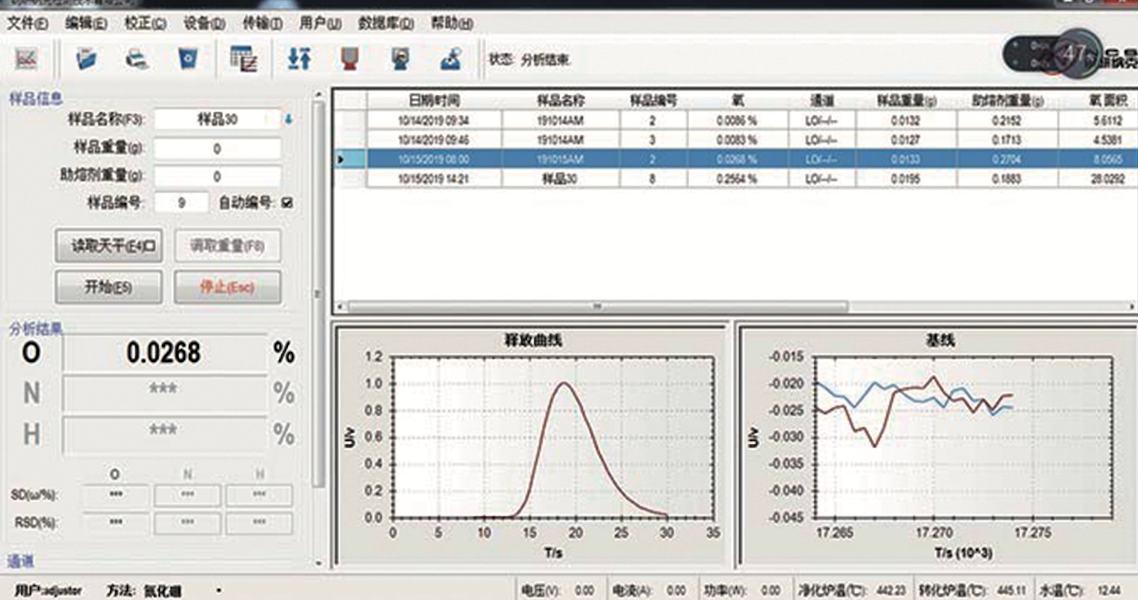Click the open folder toolbar icon
Viewport: 1138px width, 600px height.
pyautogui.click(x=86, y=59)
